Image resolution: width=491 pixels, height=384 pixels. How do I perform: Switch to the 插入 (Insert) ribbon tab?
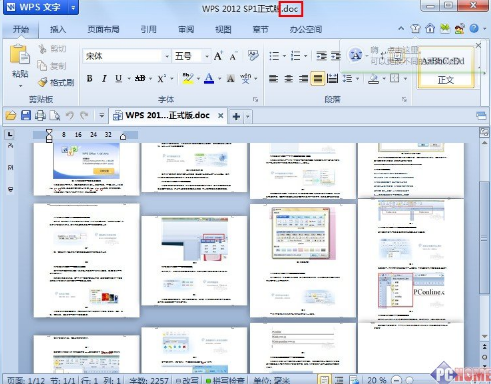(58, 29)
